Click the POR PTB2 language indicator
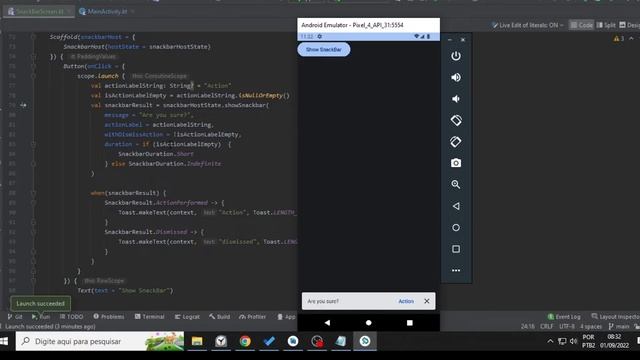Viewport: 640px width, 360px height. coord(589,341)
